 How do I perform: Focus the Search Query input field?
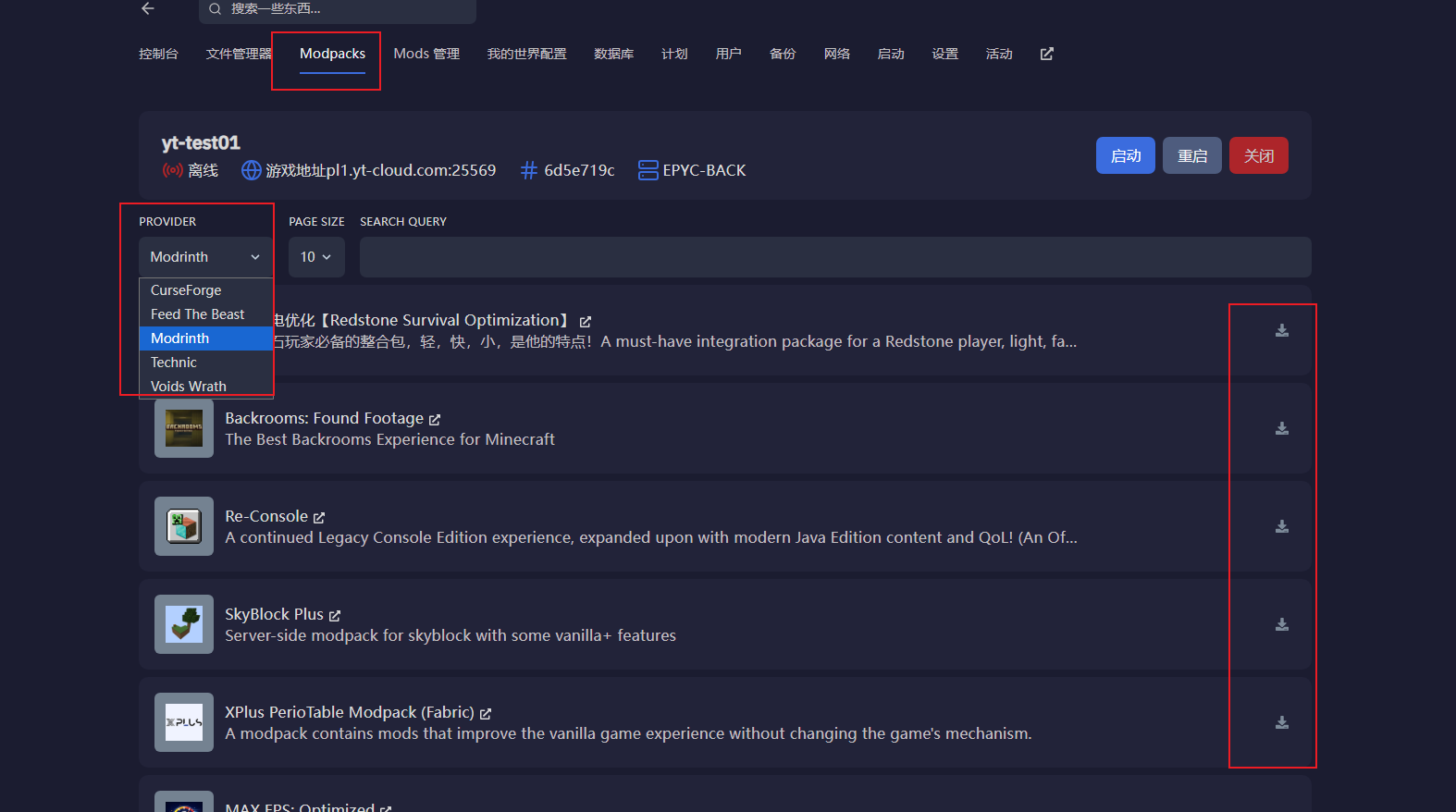pos(835,257)
